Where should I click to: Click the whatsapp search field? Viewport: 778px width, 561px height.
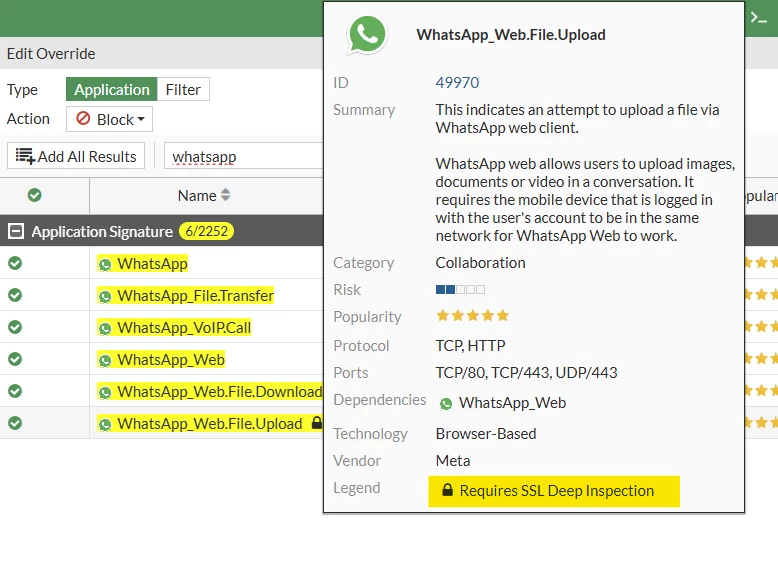coord(243,157)
